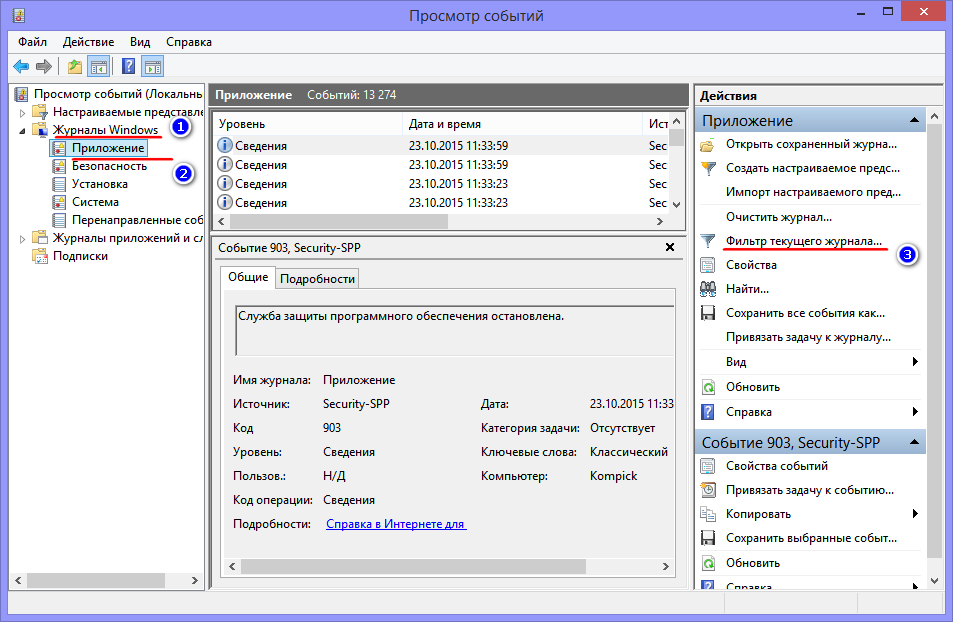
Task: Collapse the Событие 903, Security-SPP actions section
Action: coord(914,442)
